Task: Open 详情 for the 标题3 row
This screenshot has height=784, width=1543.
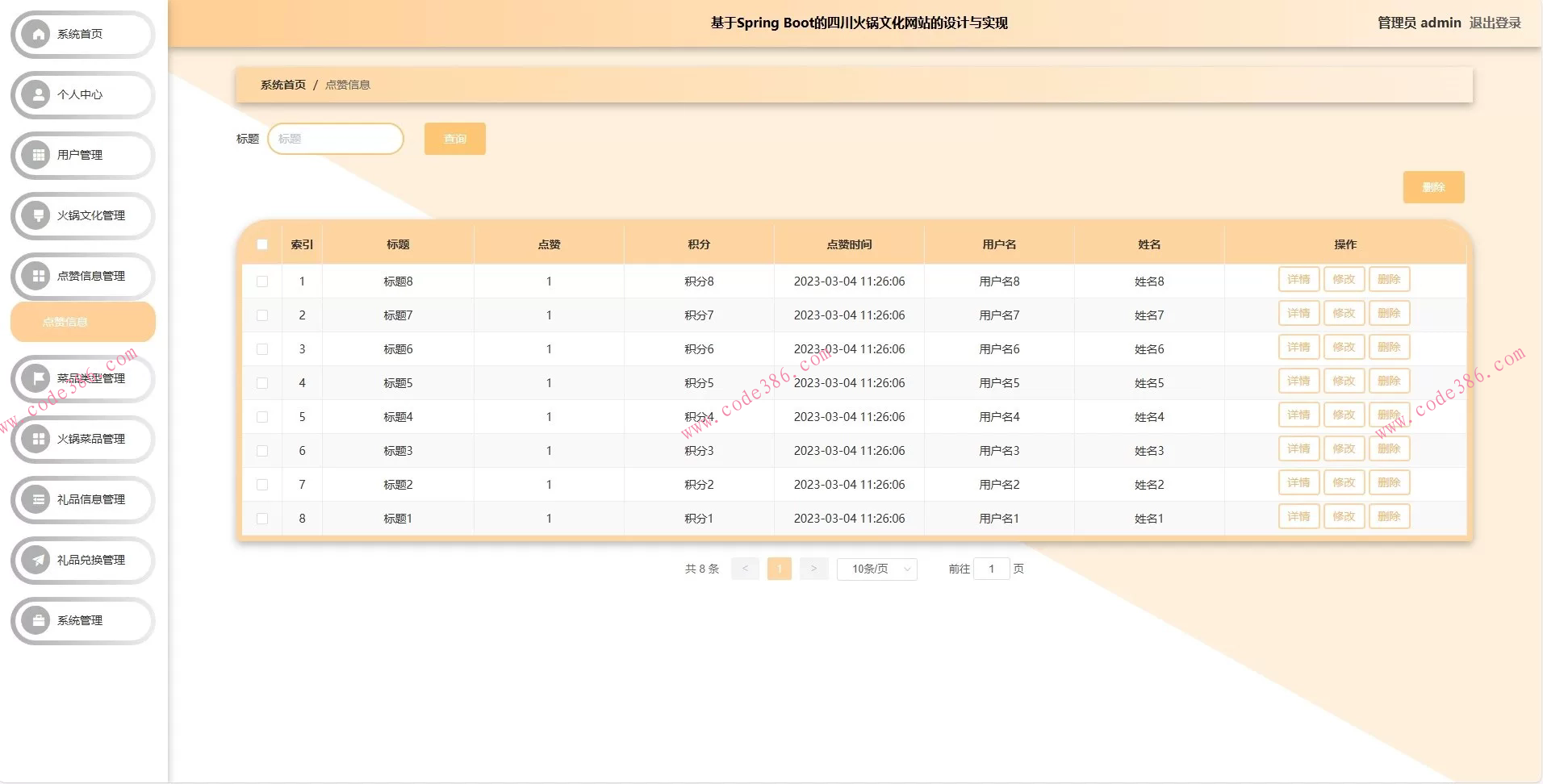Action: (1298, 449)
